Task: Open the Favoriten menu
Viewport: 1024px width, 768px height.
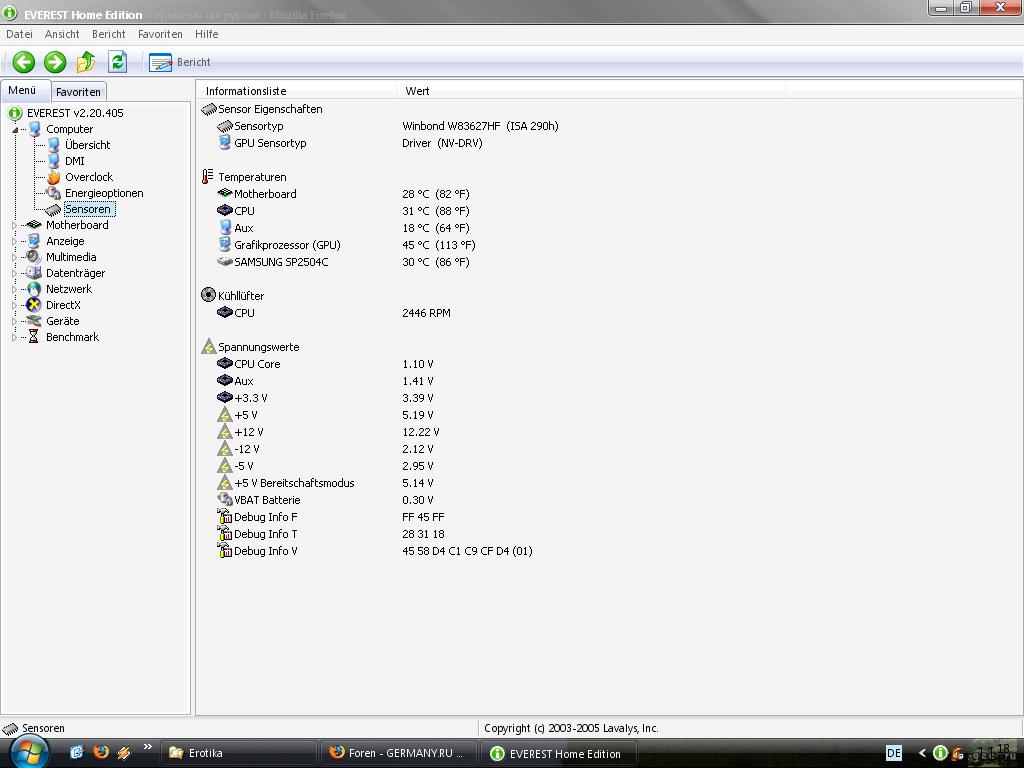Action: [x=160, y=34]
